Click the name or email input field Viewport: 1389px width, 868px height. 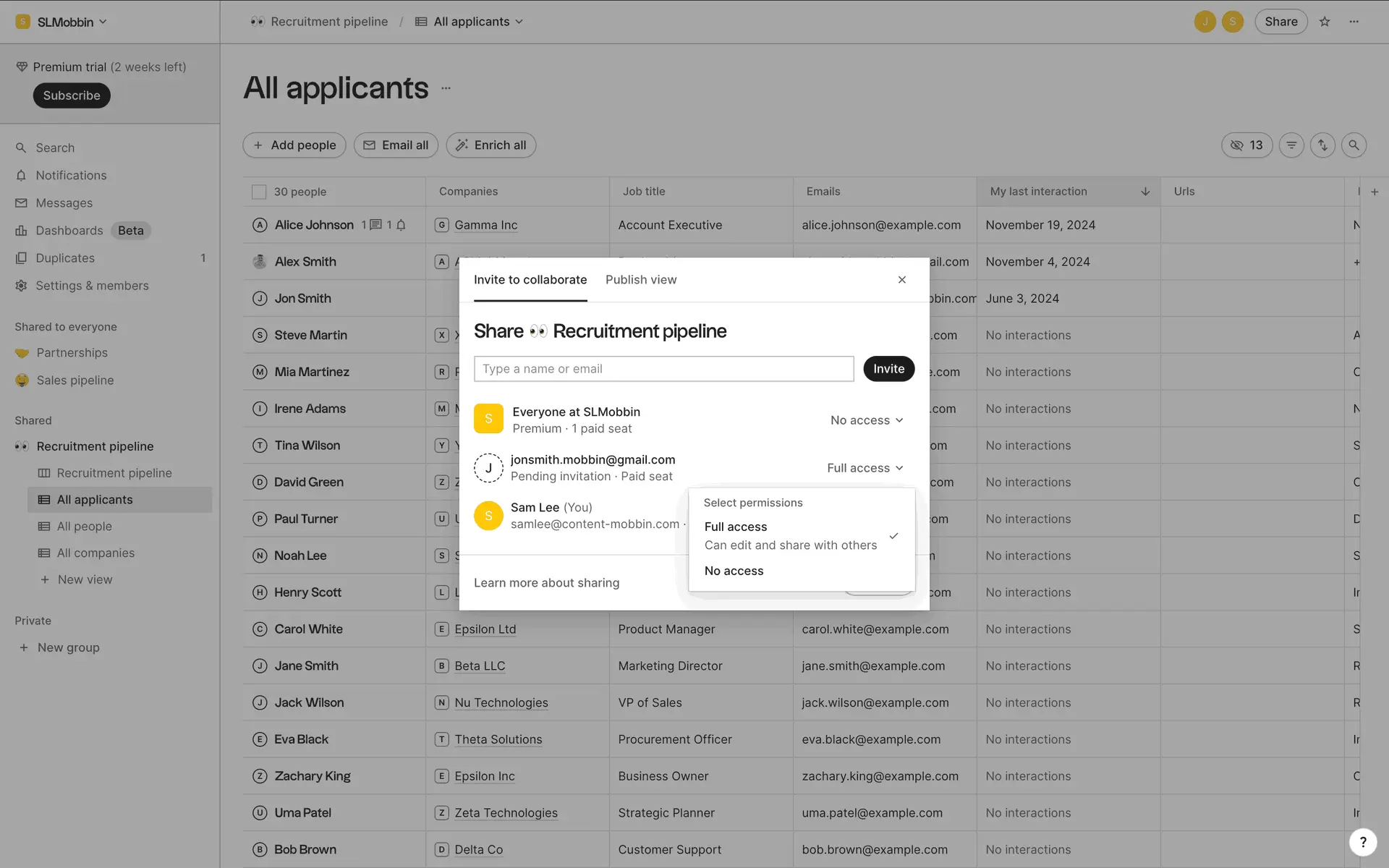point(663,369)
